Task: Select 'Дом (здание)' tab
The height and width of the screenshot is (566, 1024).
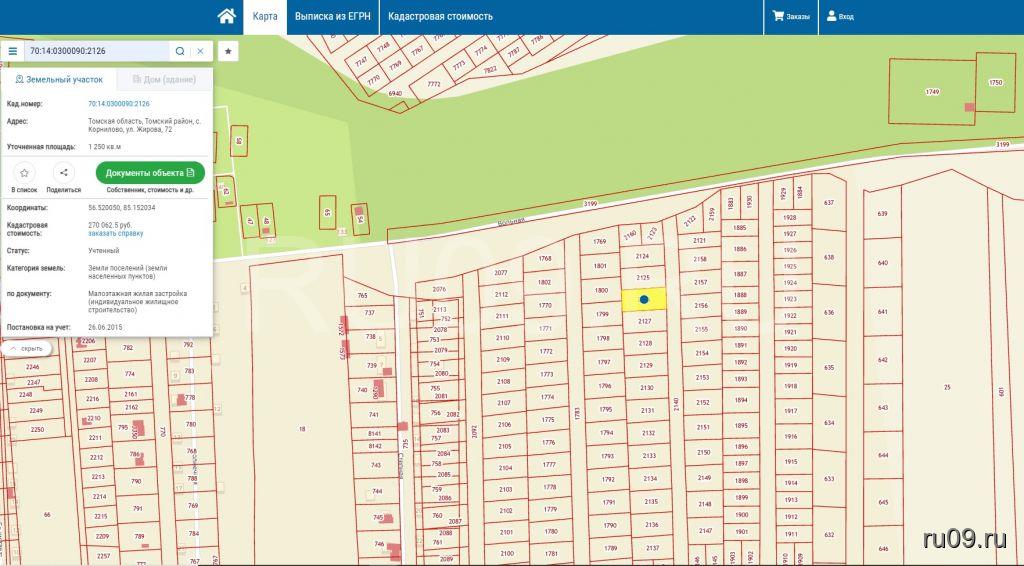Action: 164,79
